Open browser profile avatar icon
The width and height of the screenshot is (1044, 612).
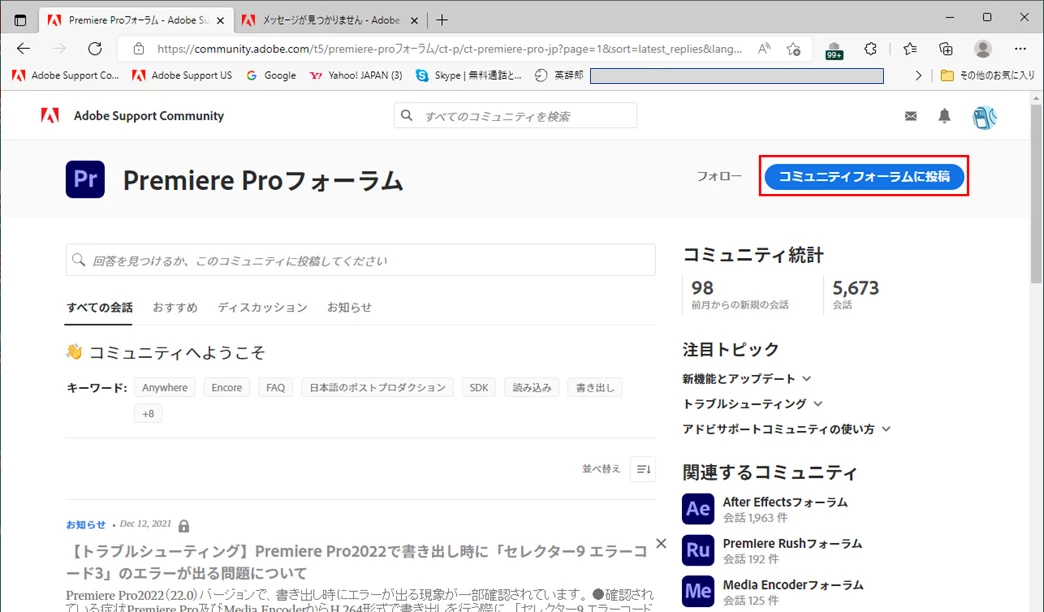click(983, 49)
